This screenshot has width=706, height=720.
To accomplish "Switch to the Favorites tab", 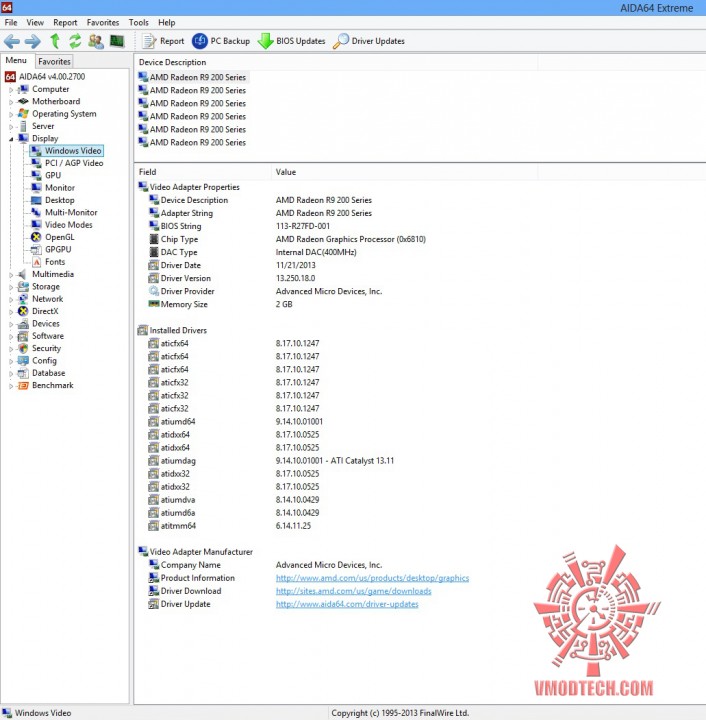I will [54, 61].
